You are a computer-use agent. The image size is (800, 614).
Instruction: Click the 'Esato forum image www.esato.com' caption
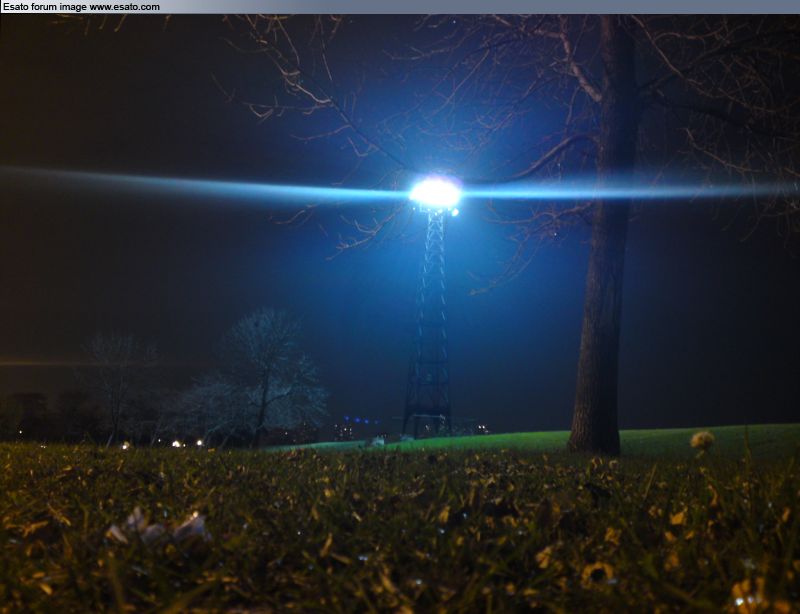click(82, 7)
